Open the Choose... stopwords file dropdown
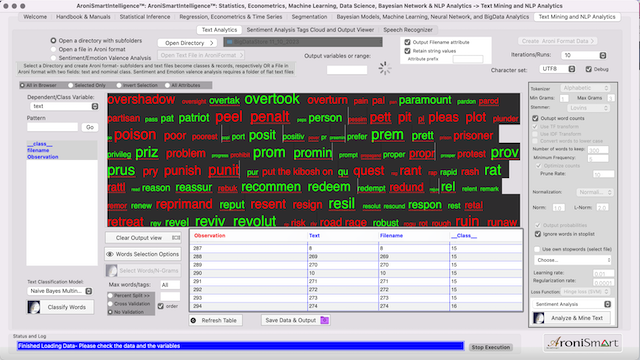The width and height of the screenshot is (640, 360). tap(573, 260)
